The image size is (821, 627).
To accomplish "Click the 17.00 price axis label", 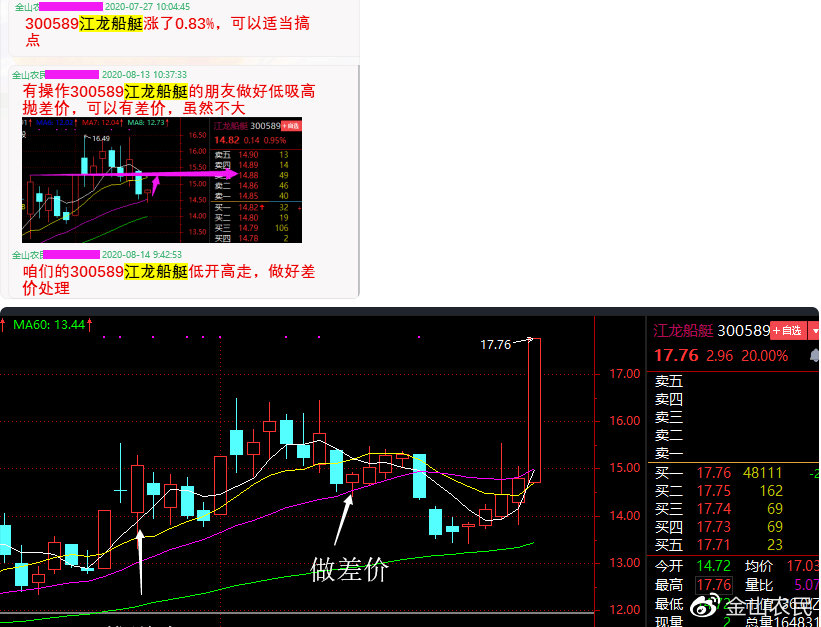I will 625,374.
